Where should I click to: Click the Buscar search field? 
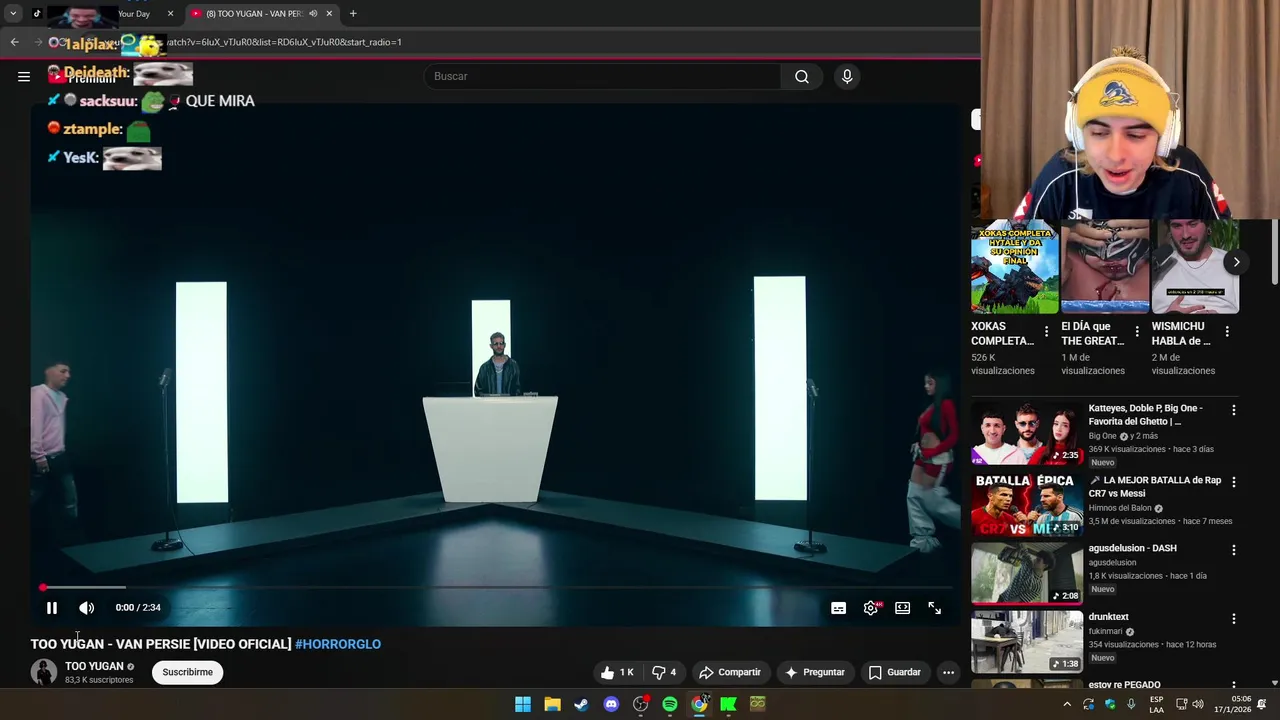coord(602,76)
